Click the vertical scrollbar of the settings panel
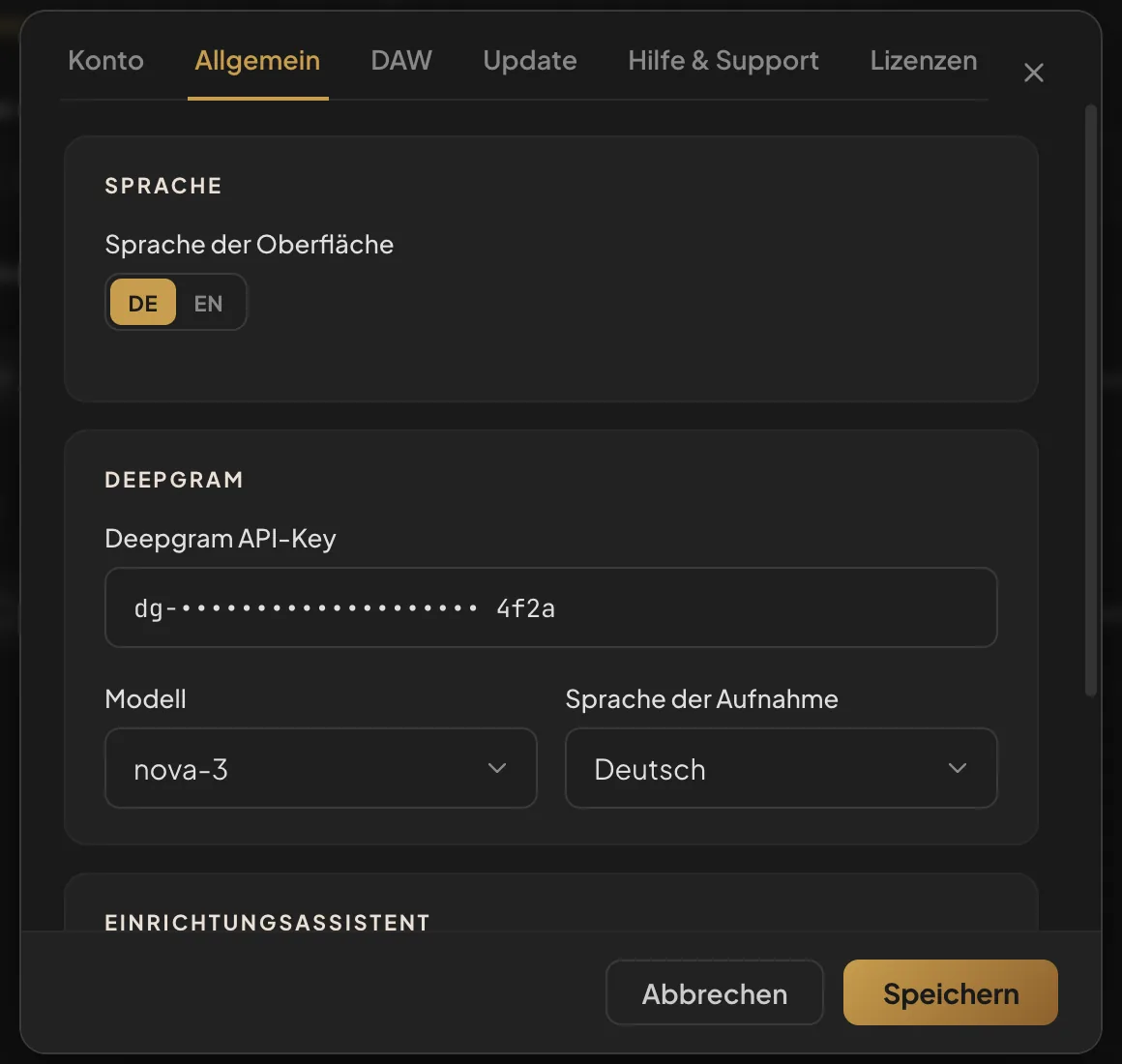This screenshot has width=1122, height=1064. point(1091,400)
